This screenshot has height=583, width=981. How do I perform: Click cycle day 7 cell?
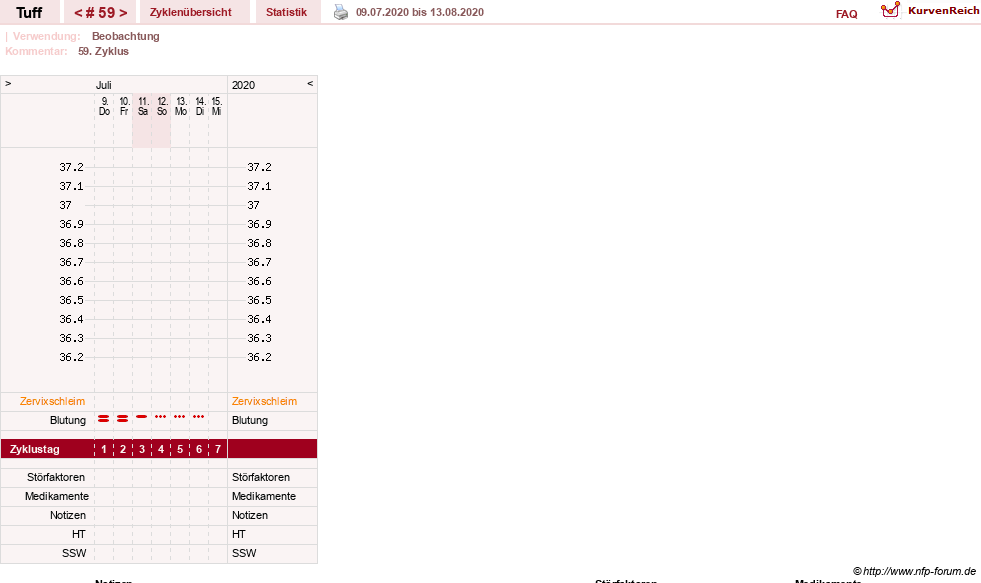[x=218, y=449]
